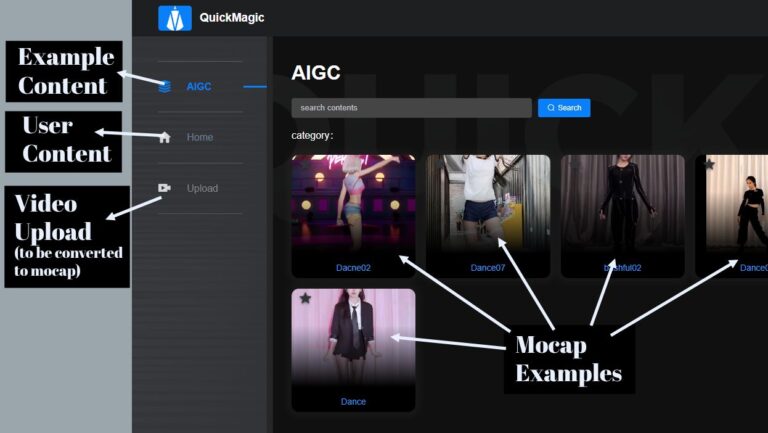The height and width of the screenshot is (433, 768).
Task: Click the Upload video camera icon
Action: [164, 188]
